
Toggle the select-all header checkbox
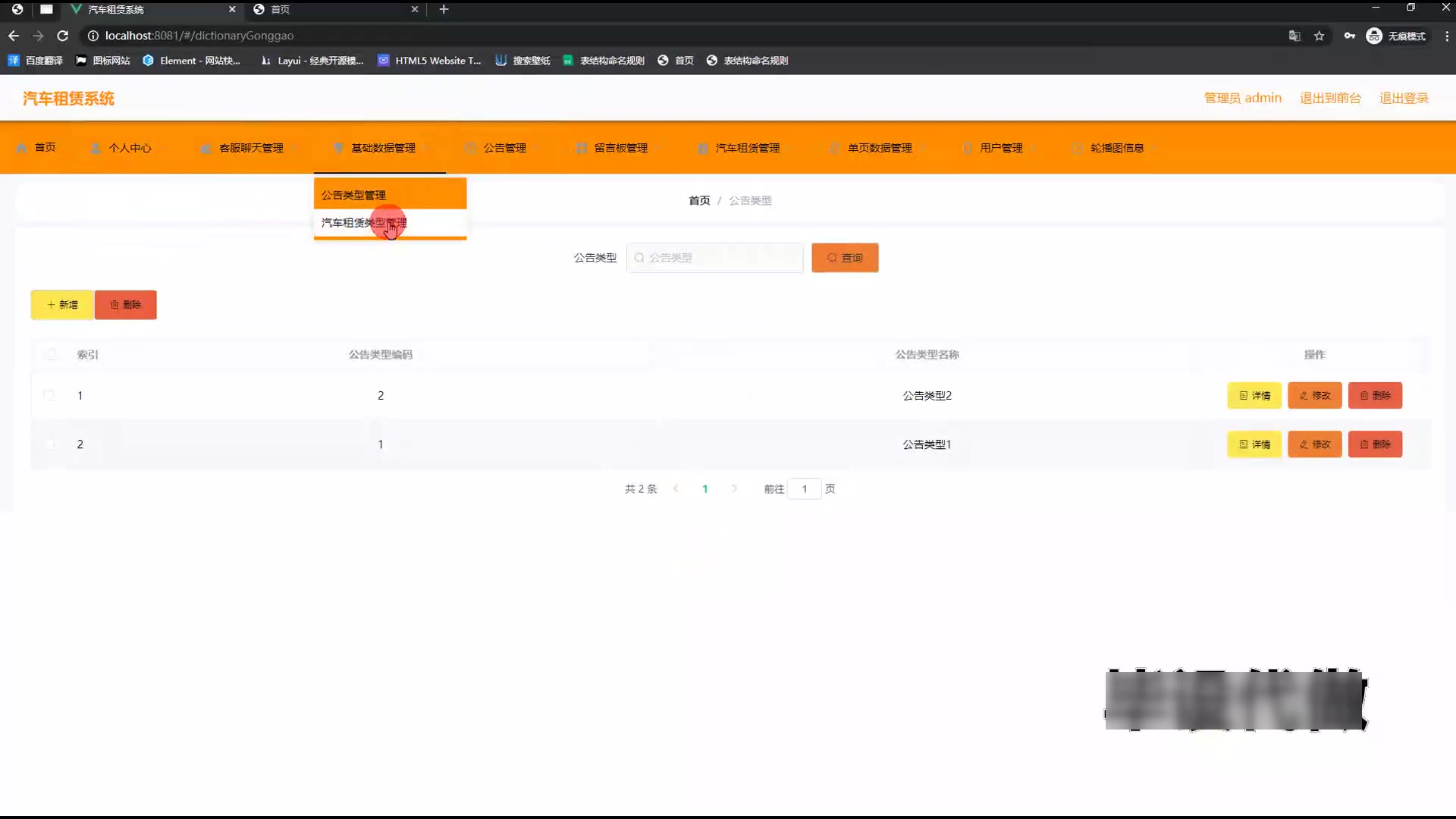[52, 354]
